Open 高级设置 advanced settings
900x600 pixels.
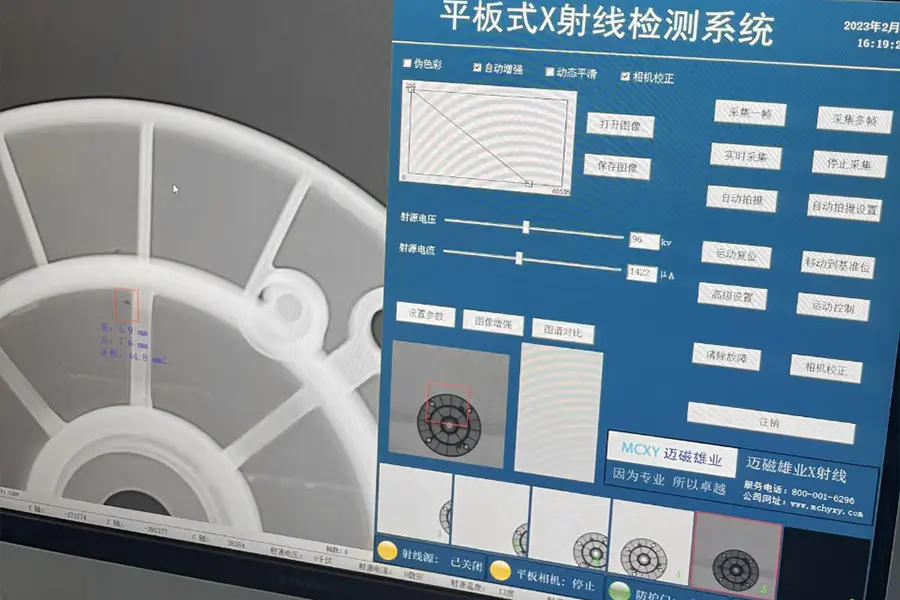(732, 296)
